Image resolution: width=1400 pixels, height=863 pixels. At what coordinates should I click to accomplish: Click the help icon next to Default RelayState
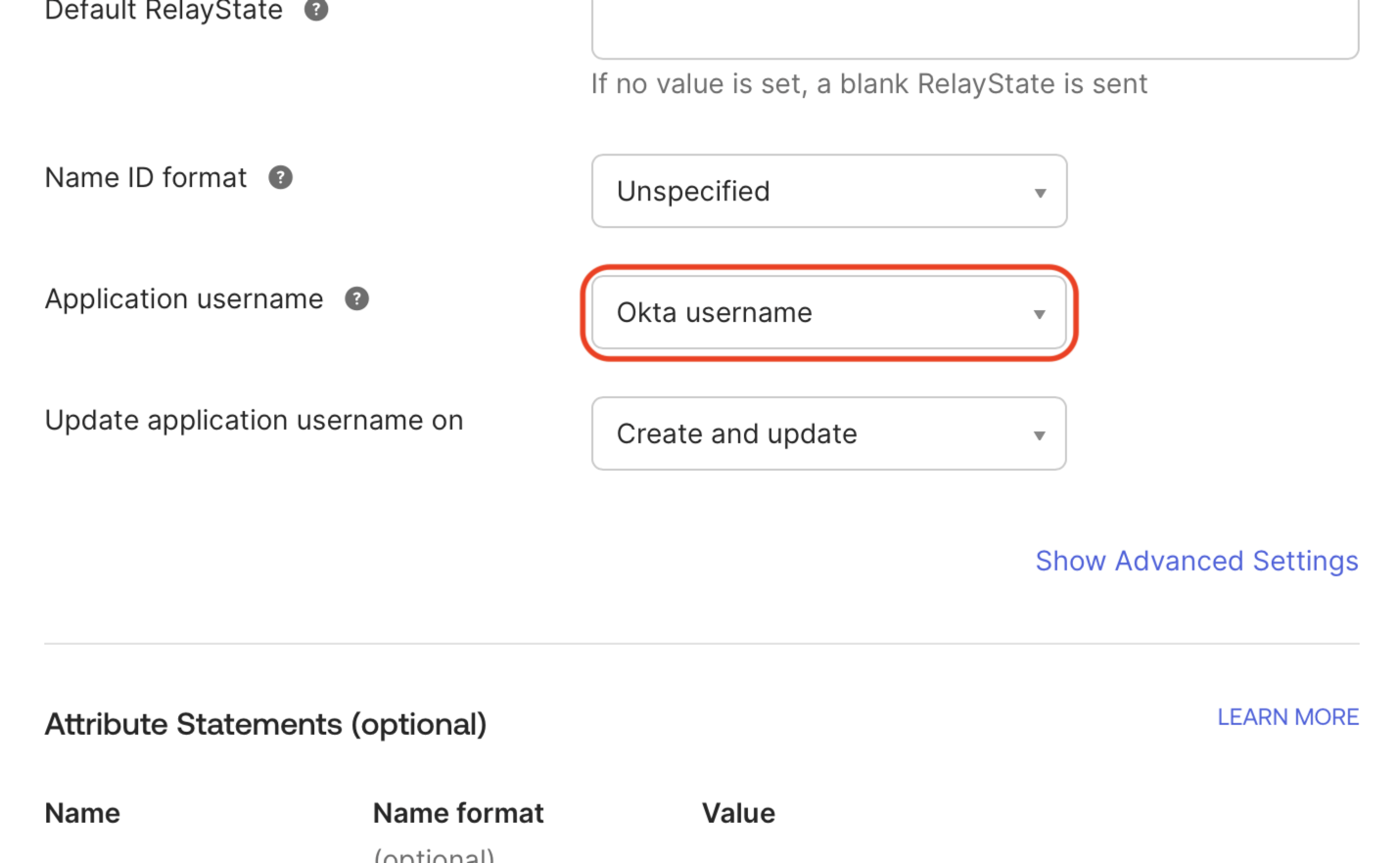tap(315, 11)
